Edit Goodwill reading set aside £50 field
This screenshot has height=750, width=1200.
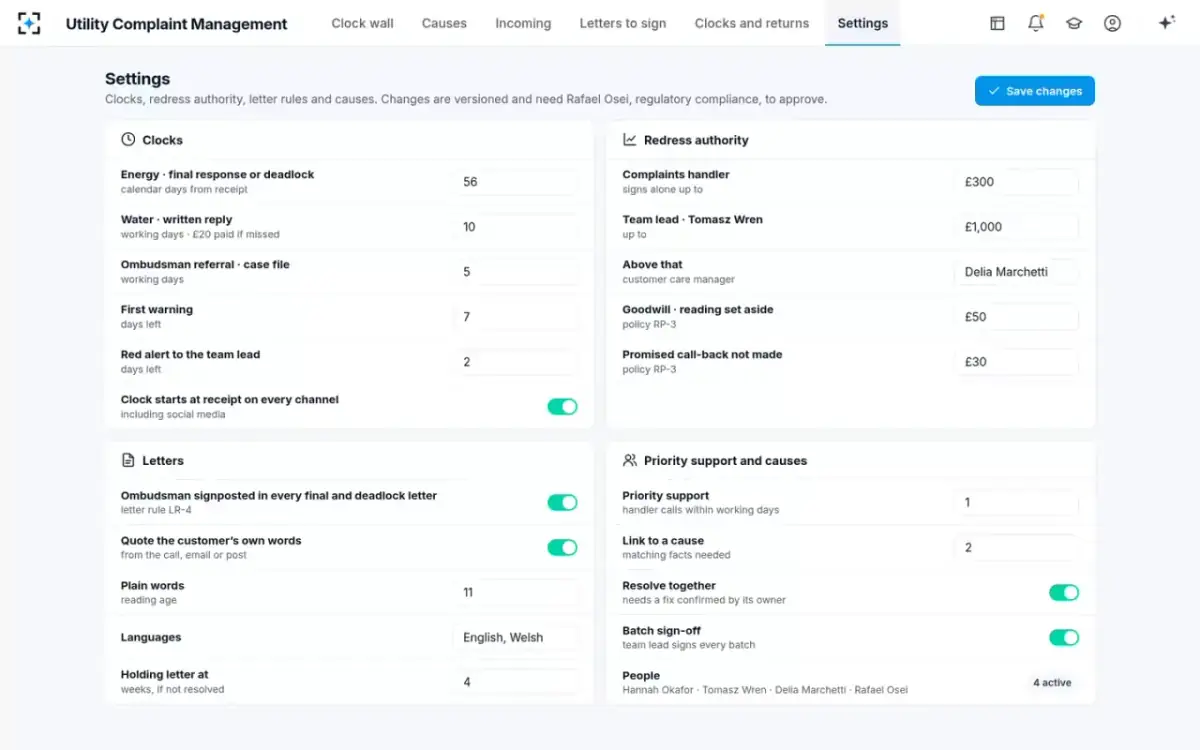tap(1017, 317)
